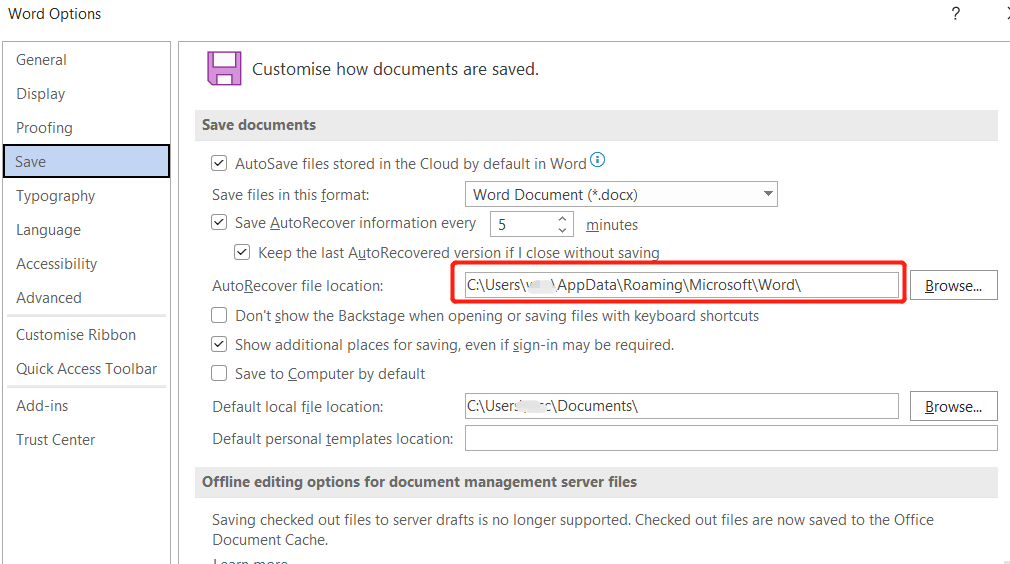
Task: Click the purple floppy disk save icon
Action: click(224, 68)
